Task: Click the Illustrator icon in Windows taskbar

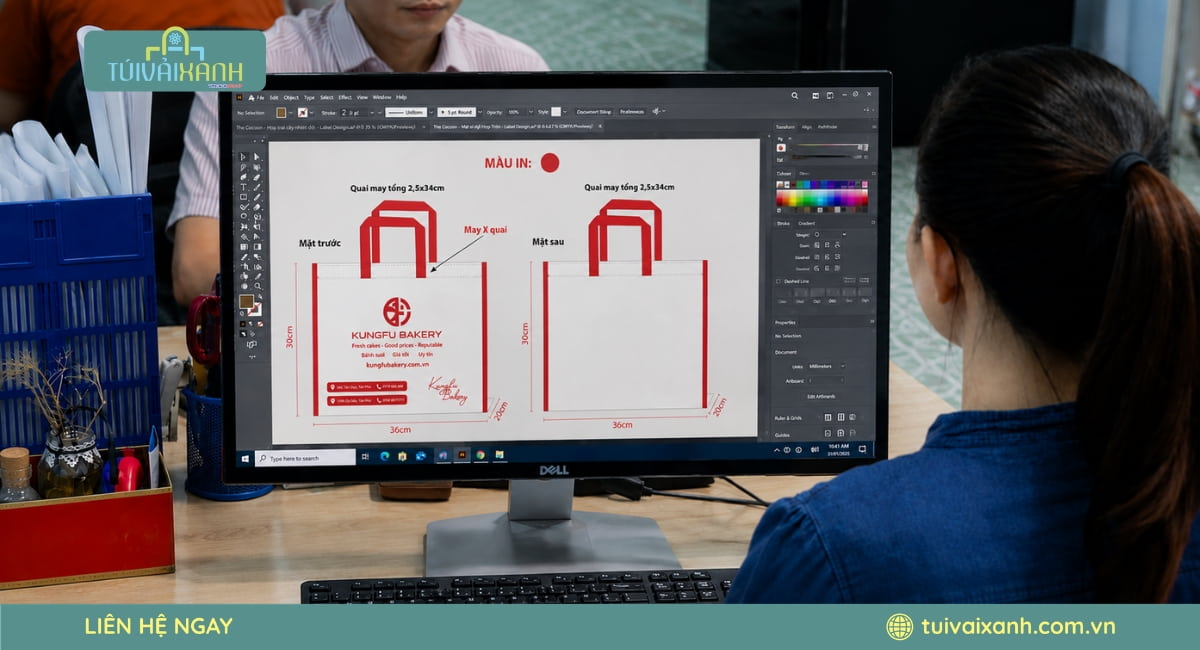Action: point(462,455)
